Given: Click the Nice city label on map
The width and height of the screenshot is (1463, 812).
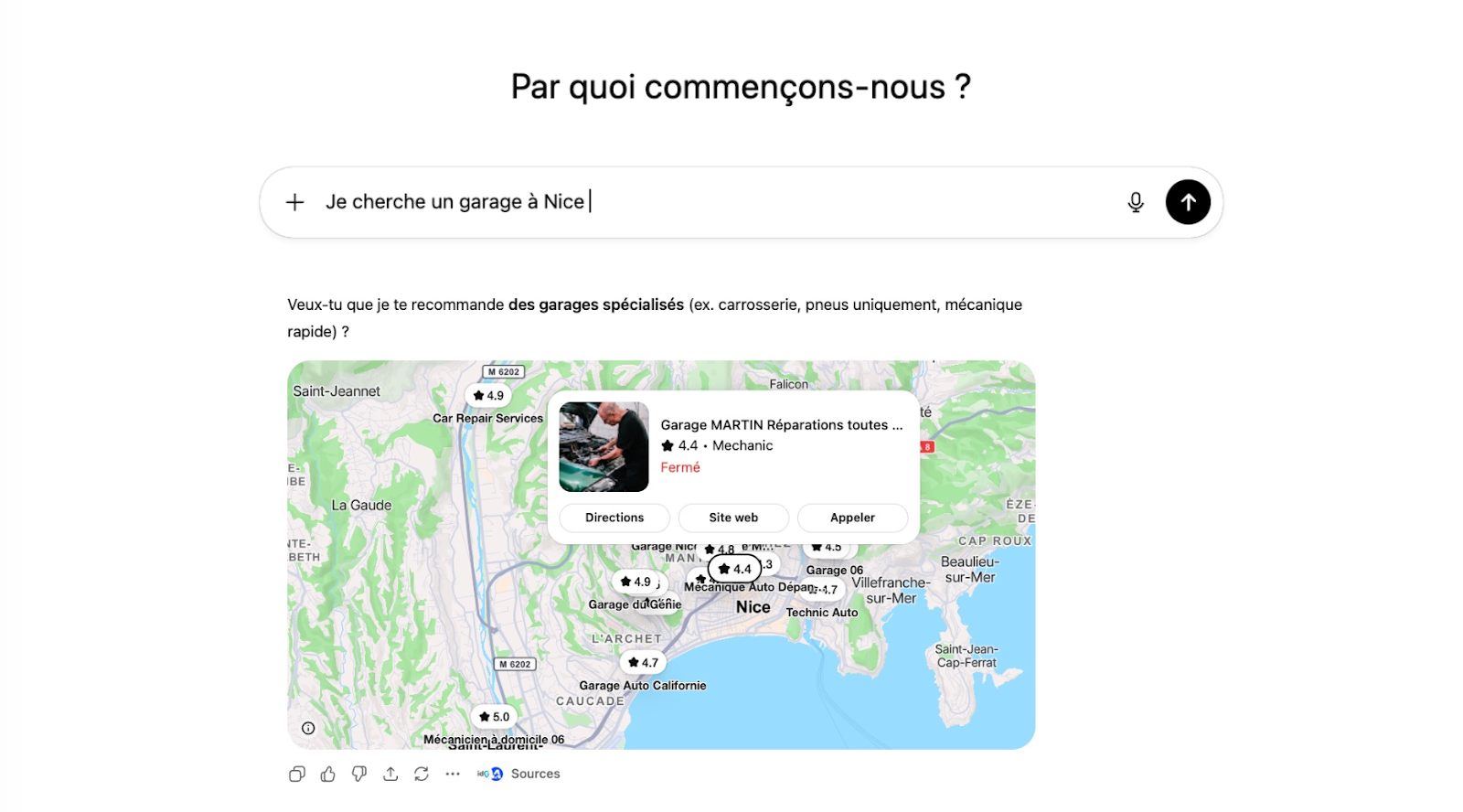Looking at the screenshot, I should tap(753, 607).
